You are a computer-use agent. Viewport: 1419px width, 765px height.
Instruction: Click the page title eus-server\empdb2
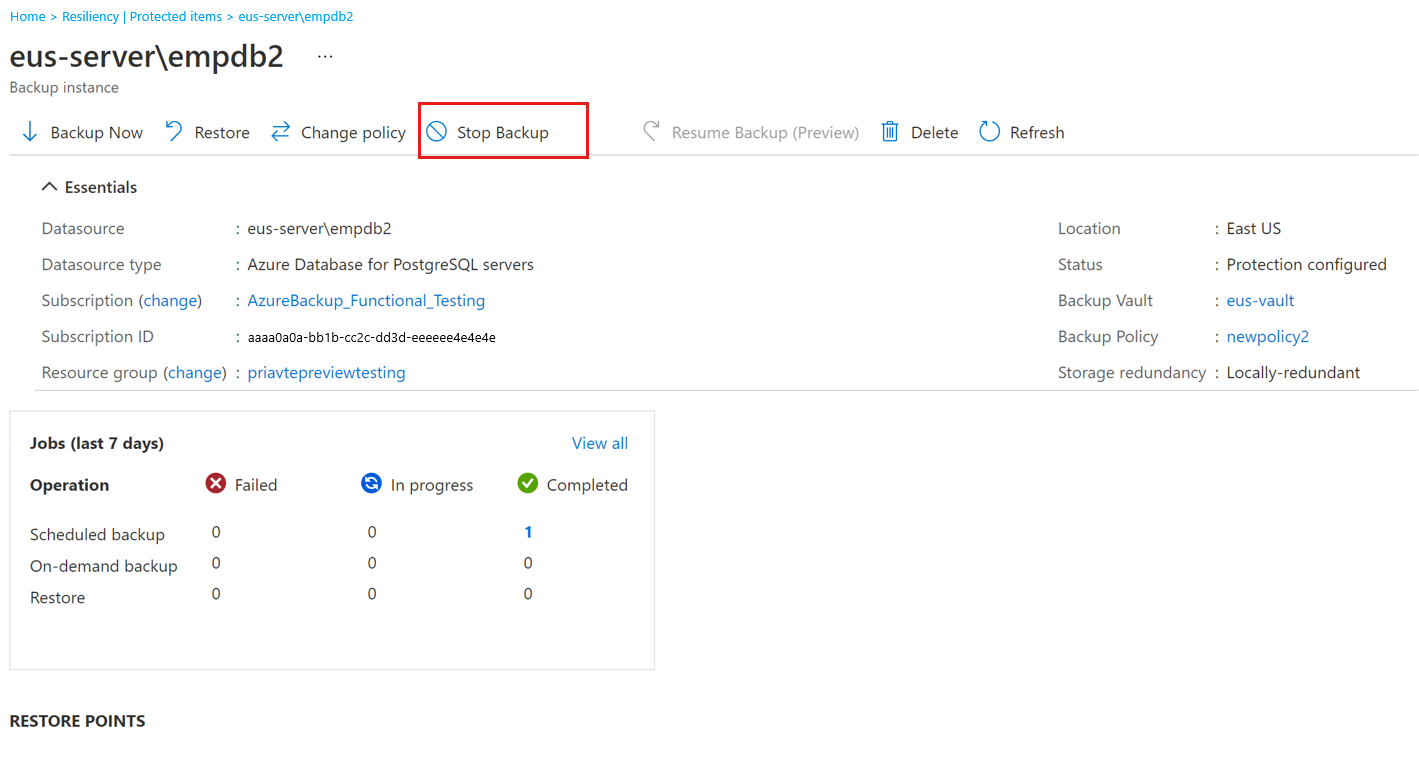pos(147,57)
